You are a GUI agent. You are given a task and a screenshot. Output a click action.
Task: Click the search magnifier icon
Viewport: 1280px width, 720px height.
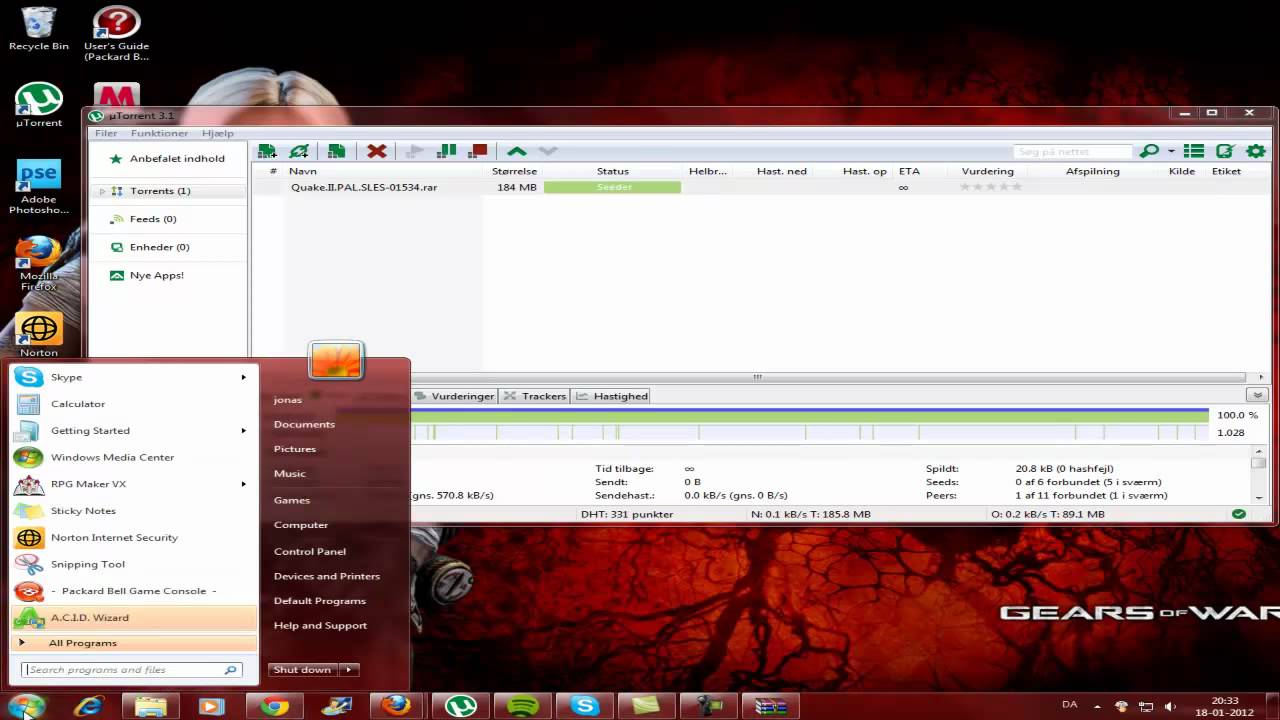click(x=1149, y=151)
